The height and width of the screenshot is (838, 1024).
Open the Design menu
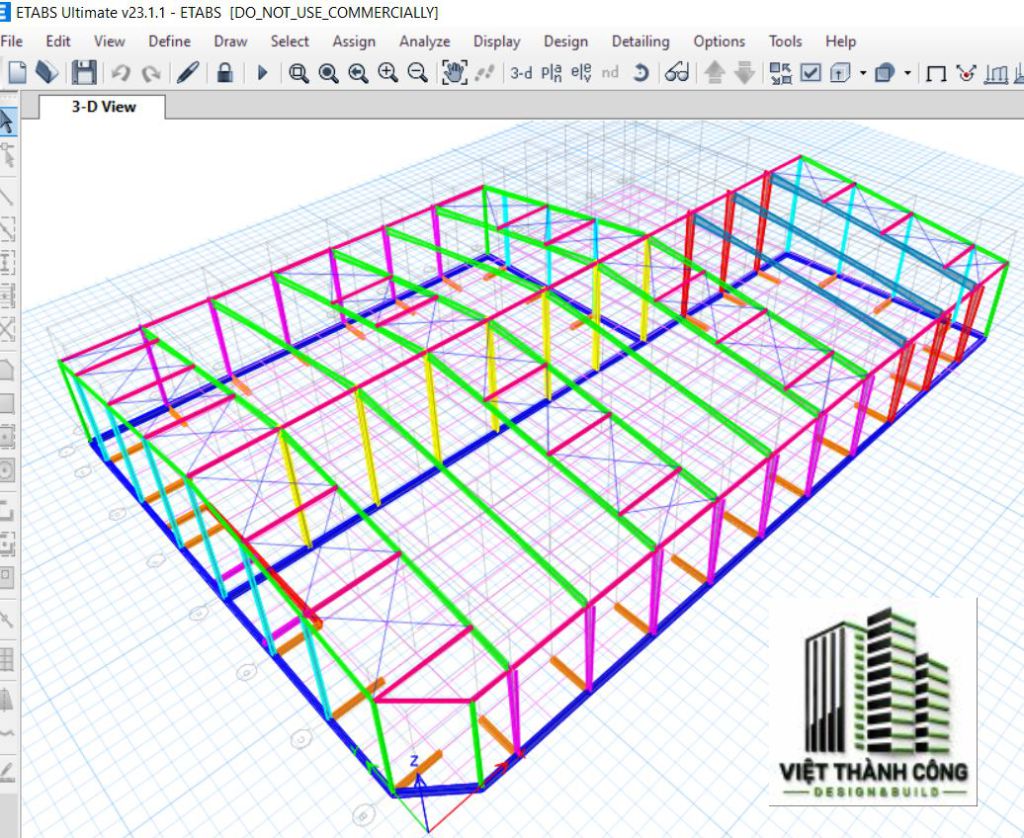566,41
